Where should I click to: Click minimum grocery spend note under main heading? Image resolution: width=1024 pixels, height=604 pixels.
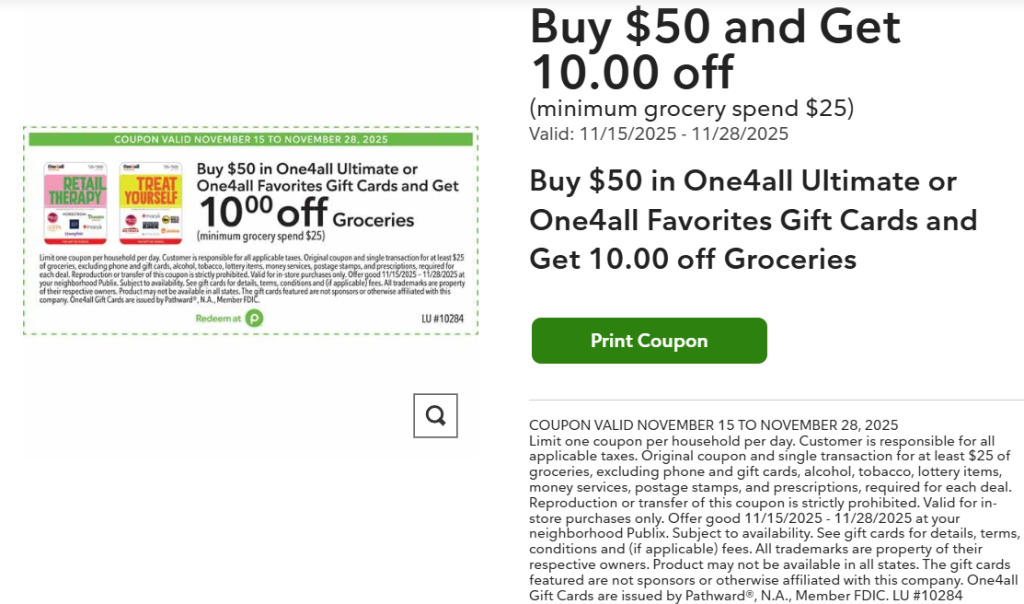coord(691,108)
